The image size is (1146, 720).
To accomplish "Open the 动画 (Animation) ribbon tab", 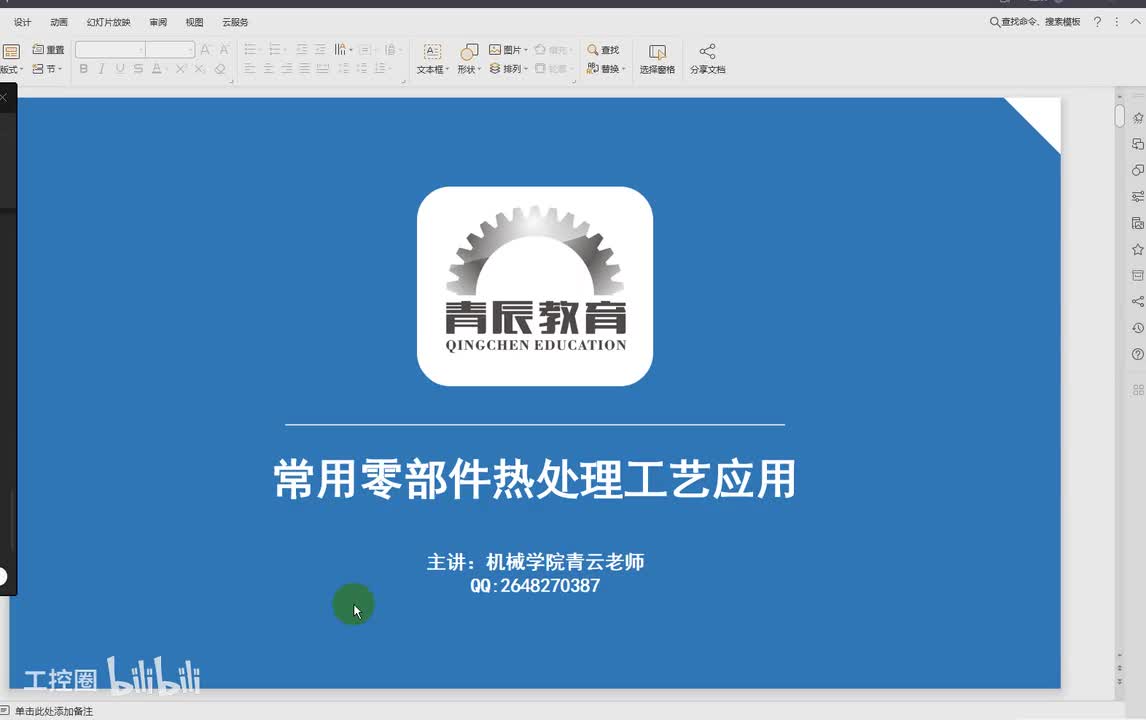I will [59, 23].
